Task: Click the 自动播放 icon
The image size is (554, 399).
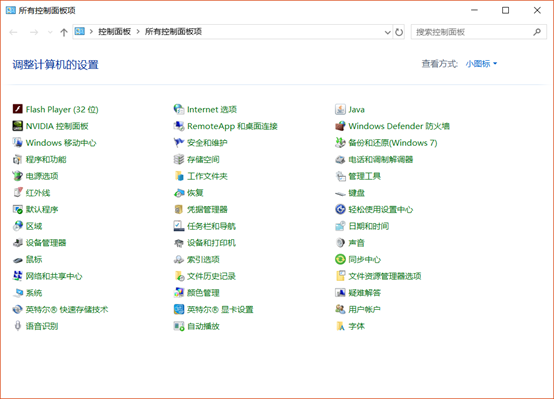Action: pos(179,326)
